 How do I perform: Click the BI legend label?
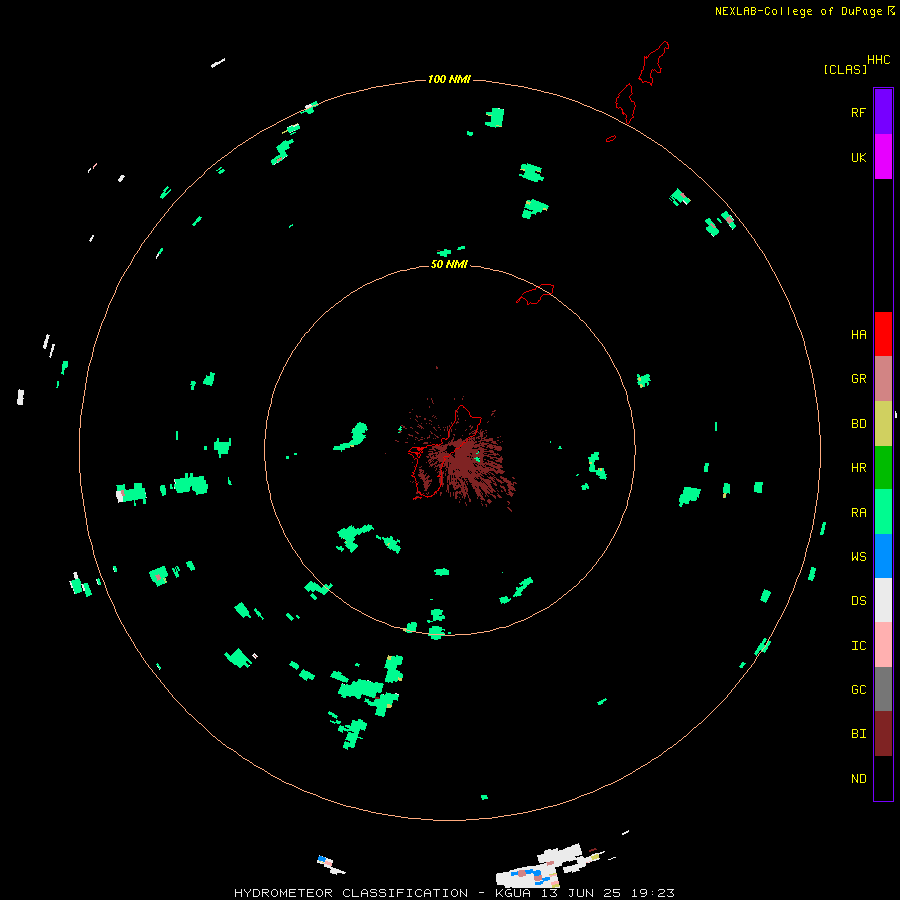click(858, 734)
